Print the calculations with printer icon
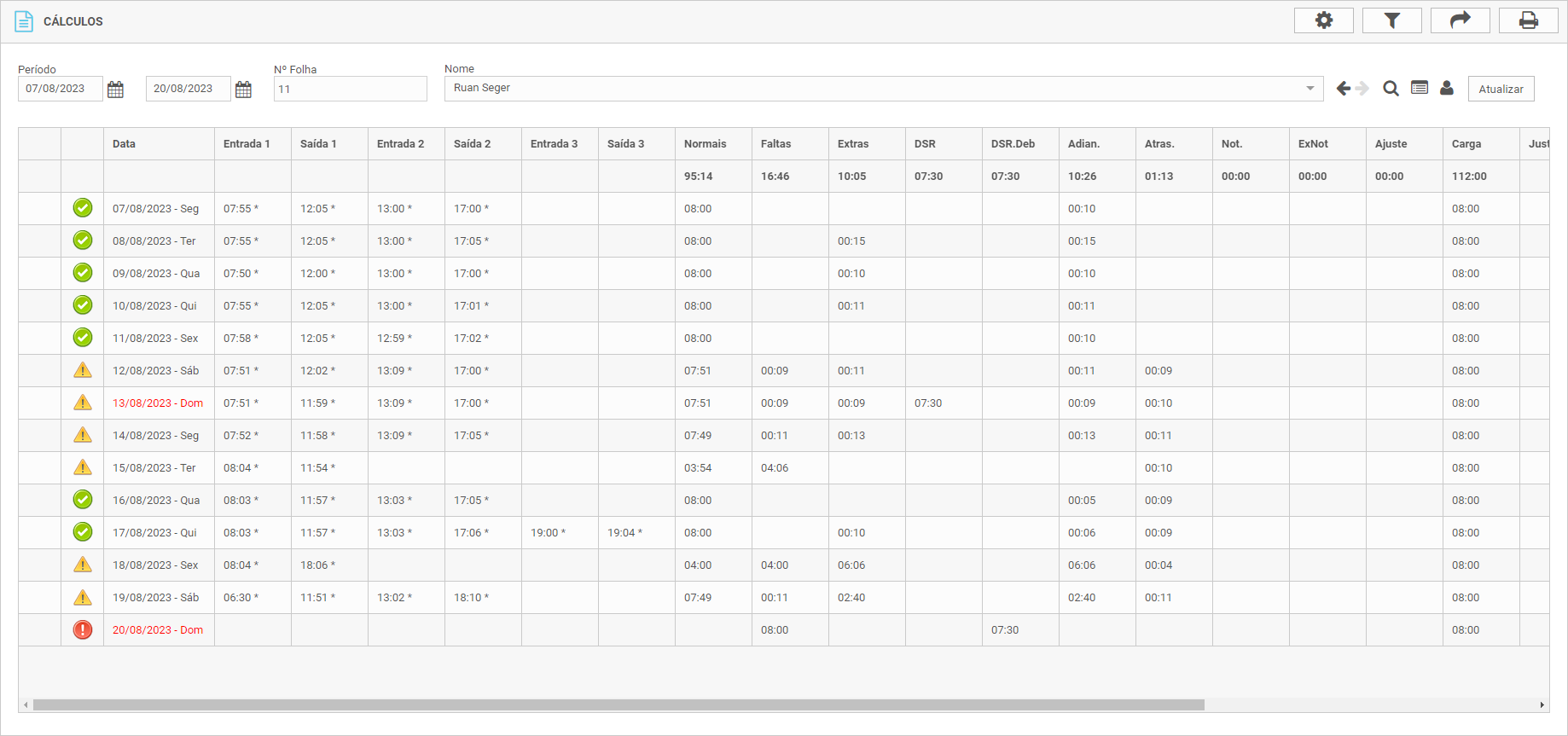Image resolution: width=1568 pixels, height=736 pixels. pyautogui.click(x=1528, y=20)
